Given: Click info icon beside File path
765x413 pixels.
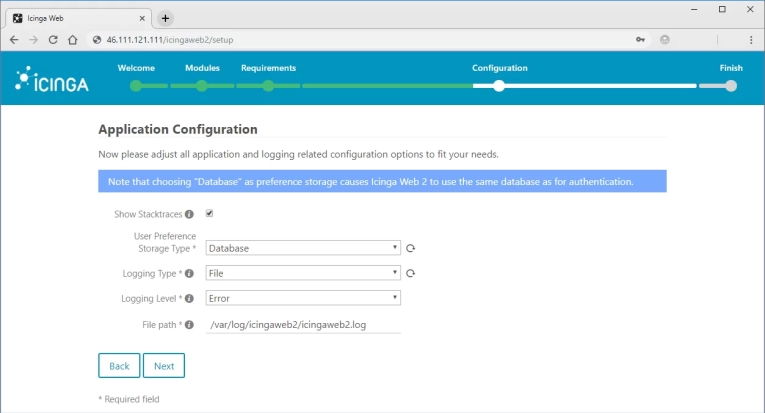Looking at the screenshot, I should (x=189, y=325).
